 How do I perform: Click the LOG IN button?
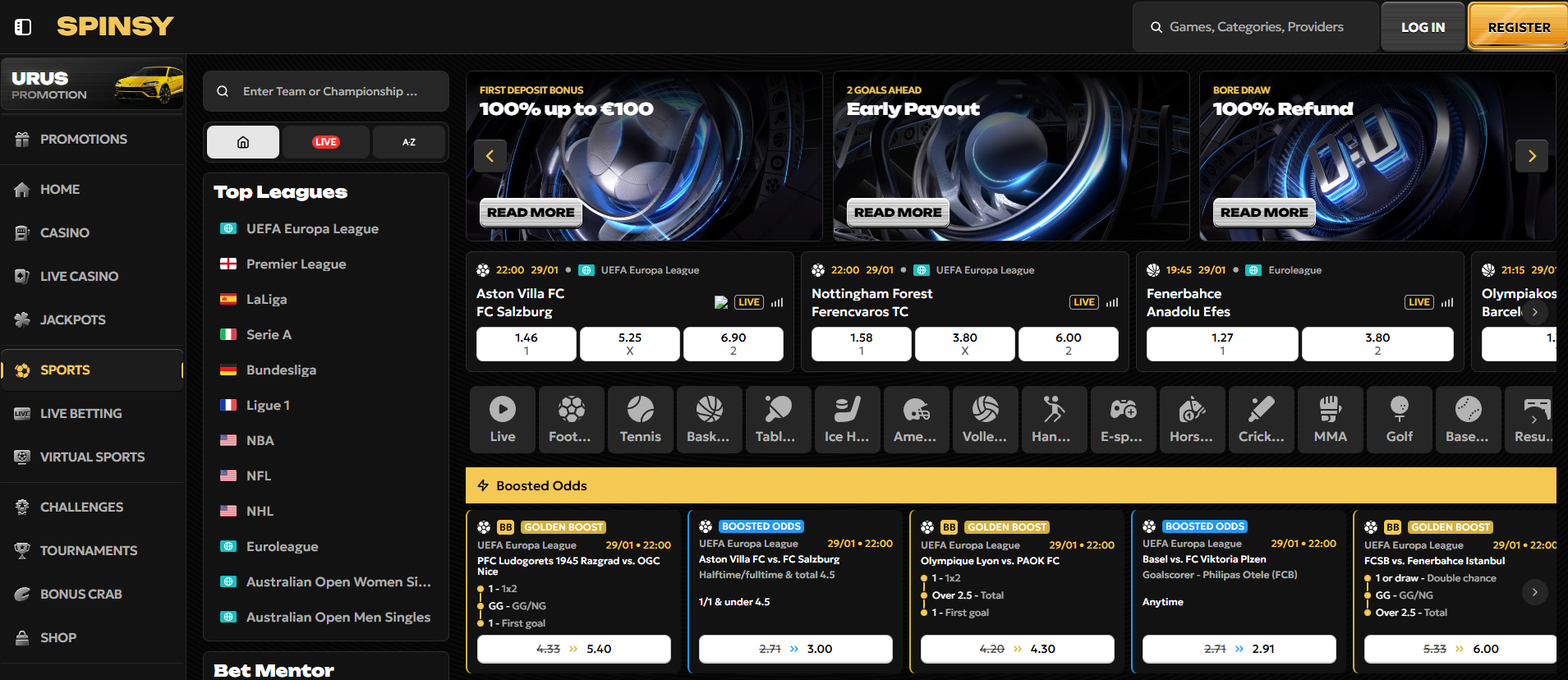point(1423,27)
